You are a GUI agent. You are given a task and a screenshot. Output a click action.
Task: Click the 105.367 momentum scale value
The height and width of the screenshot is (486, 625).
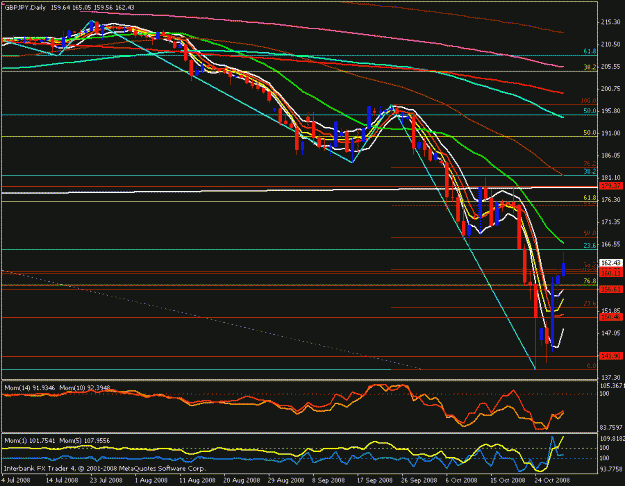[611, 386]
